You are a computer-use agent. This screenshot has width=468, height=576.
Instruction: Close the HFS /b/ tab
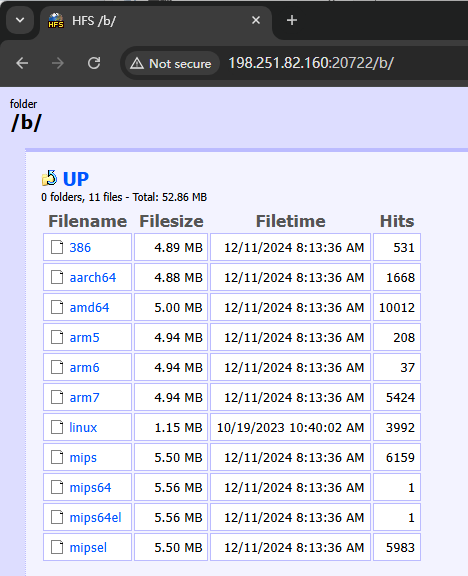[x=256, y=20]
